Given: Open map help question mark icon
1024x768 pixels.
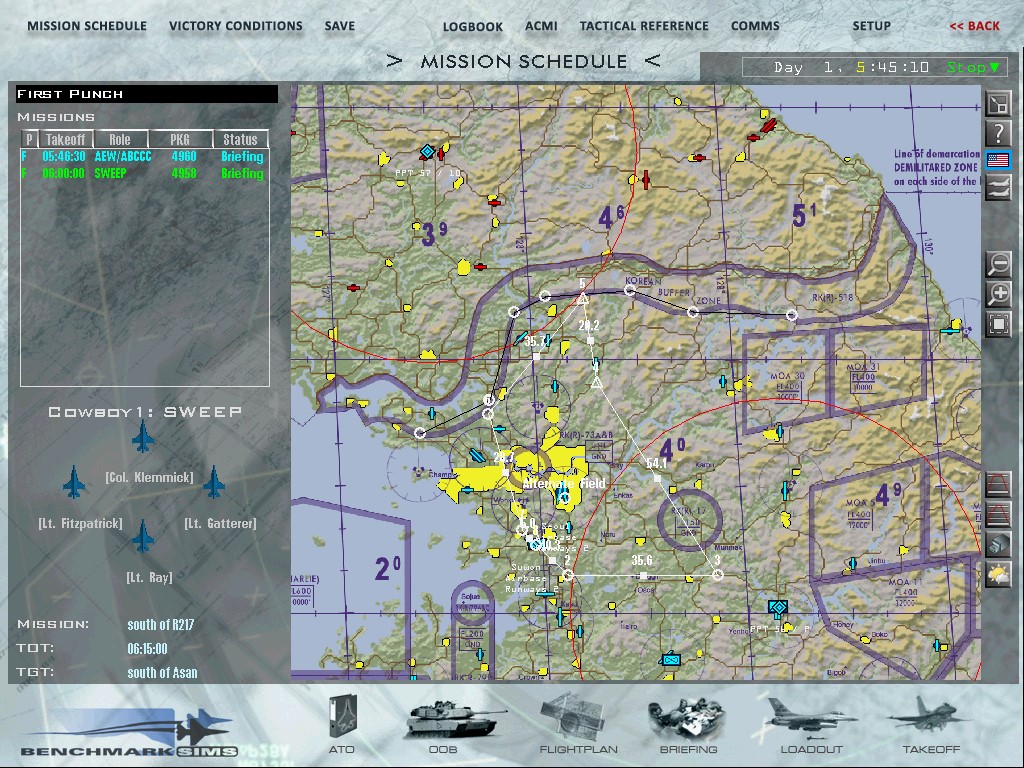Looking at the screenshot, I should pos(998,133).
